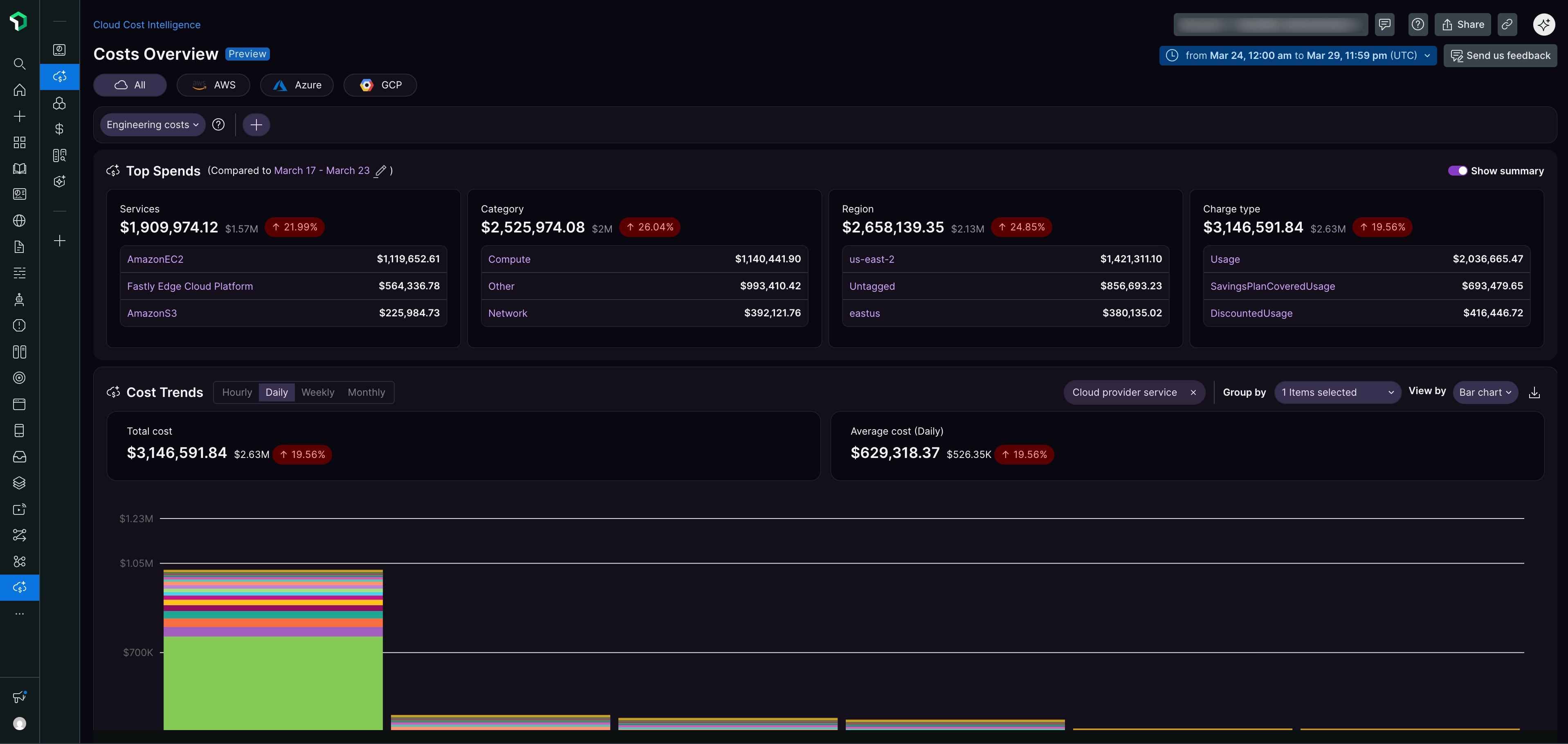This screenshot has height=744, width=1568.
Task: Expand the Group by items selected dropdown
Action: pos(1337,392)
